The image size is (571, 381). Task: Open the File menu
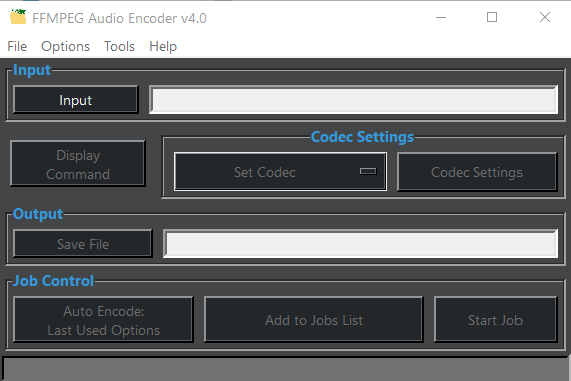click(x=17, y=47)
